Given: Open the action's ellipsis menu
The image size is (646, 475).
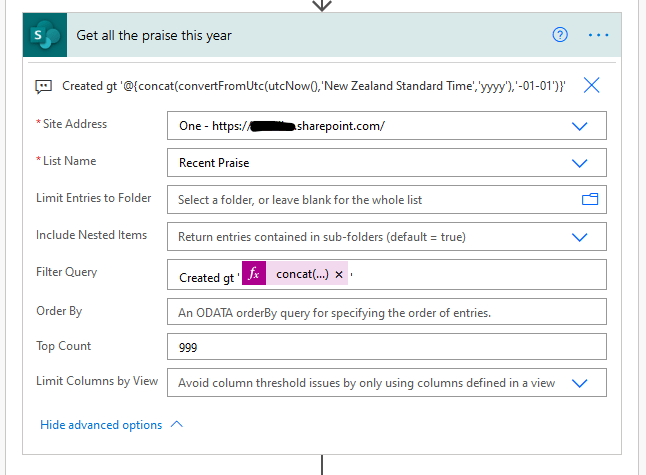Looking at the screenshot, I should pyautogui.click(x=599, y=35).
